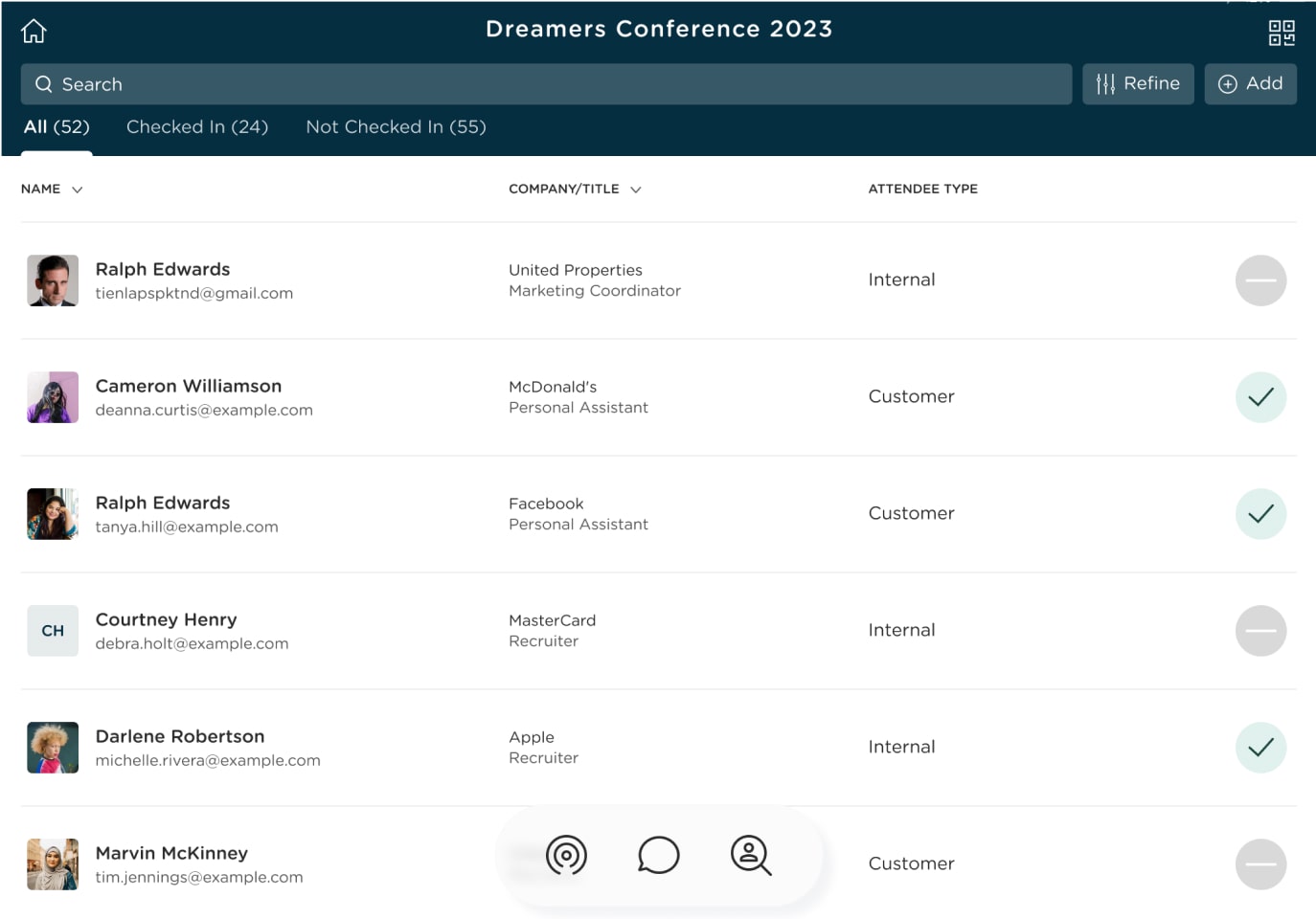Image resolution: width=1316 pixels, height=919 pixels.
Task: Sort by NAME column chevron
Action: (78, 190)
